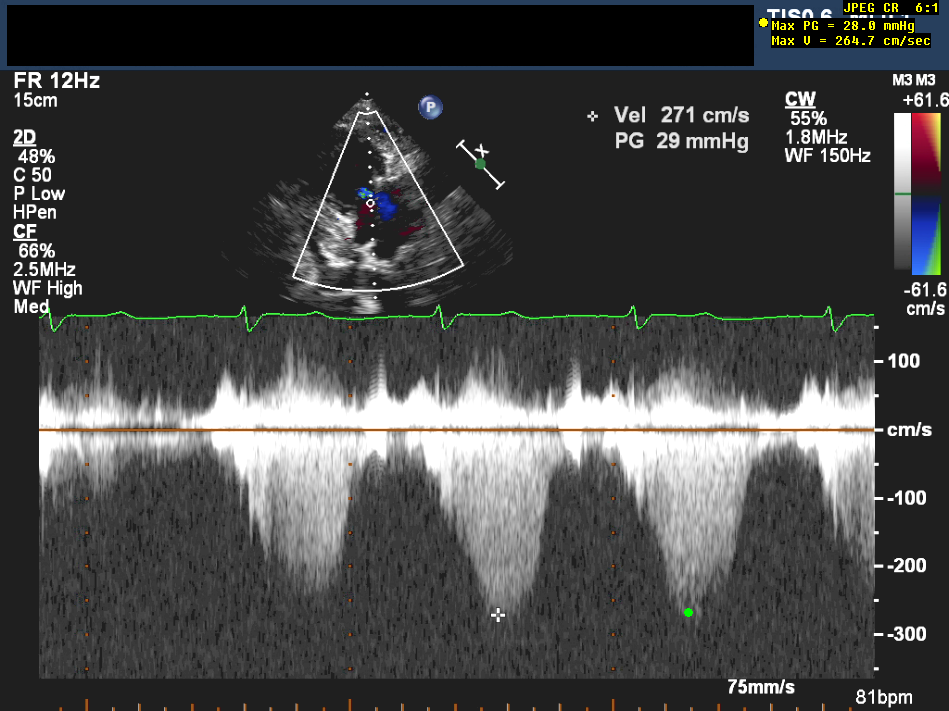Select the white cross caliper on waveform
949x711 pixels.
498,615
